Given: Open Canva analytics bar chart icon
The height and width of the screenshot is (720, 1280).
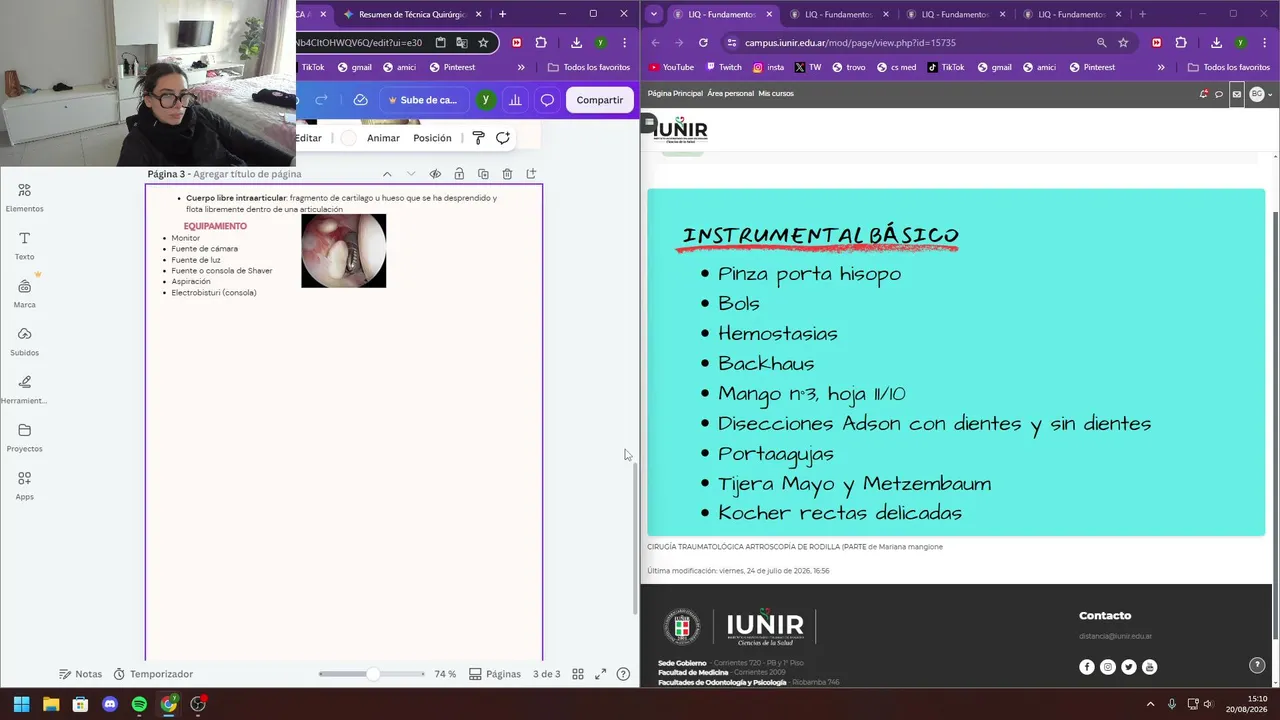Looking at the screenshot, I should (x=515, y=100).
